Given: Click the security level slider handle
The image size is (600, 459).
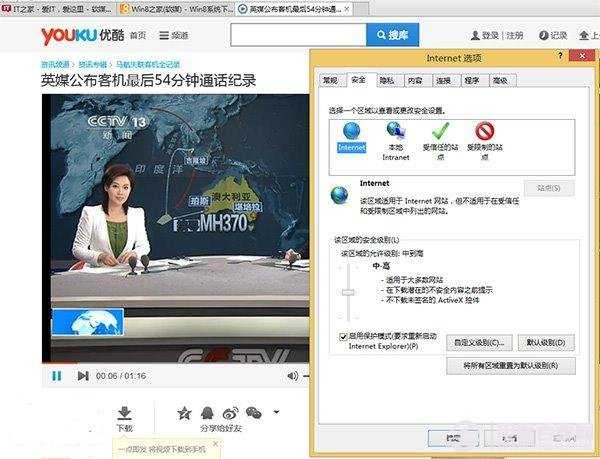Looking at the screenshot, I should 348,292.
